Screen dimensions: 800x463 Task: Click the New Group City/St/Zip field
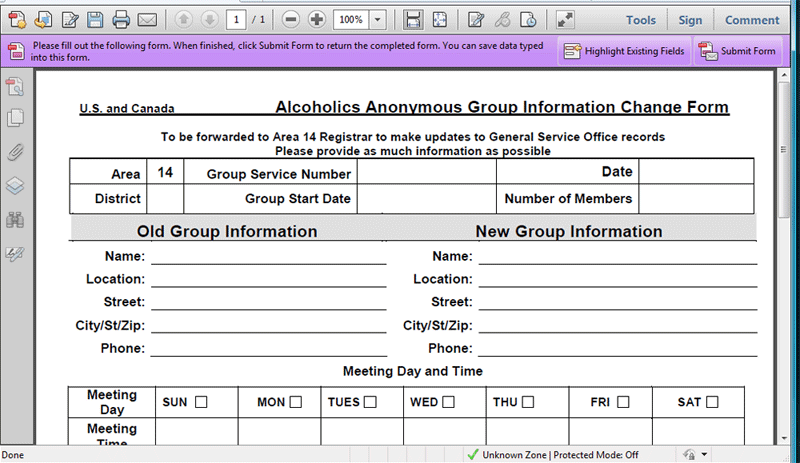[617, 325]
